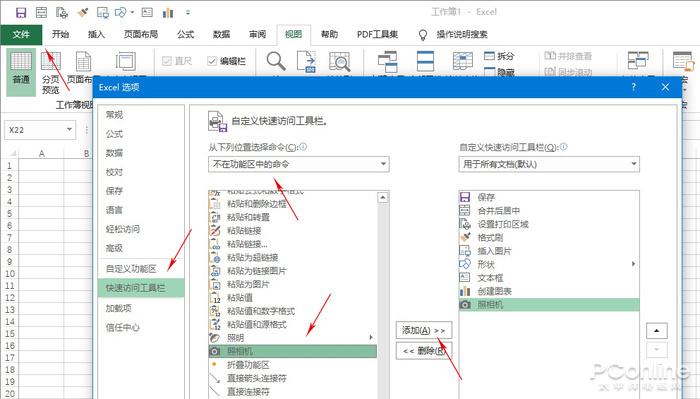Select 自定义功能区 in options sidebar

point(141,269)
